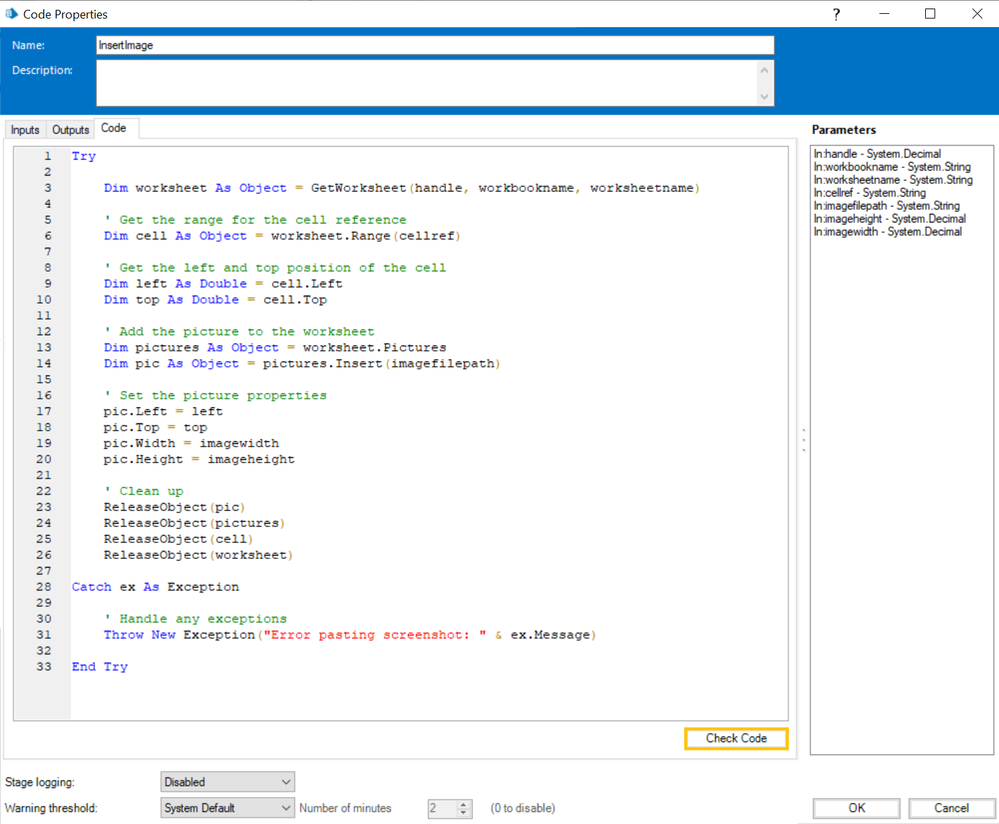The width and height of the screenshot is (999, 824).
Task: Expand the Stage logging dropdown
Action: tap(227, 782)
